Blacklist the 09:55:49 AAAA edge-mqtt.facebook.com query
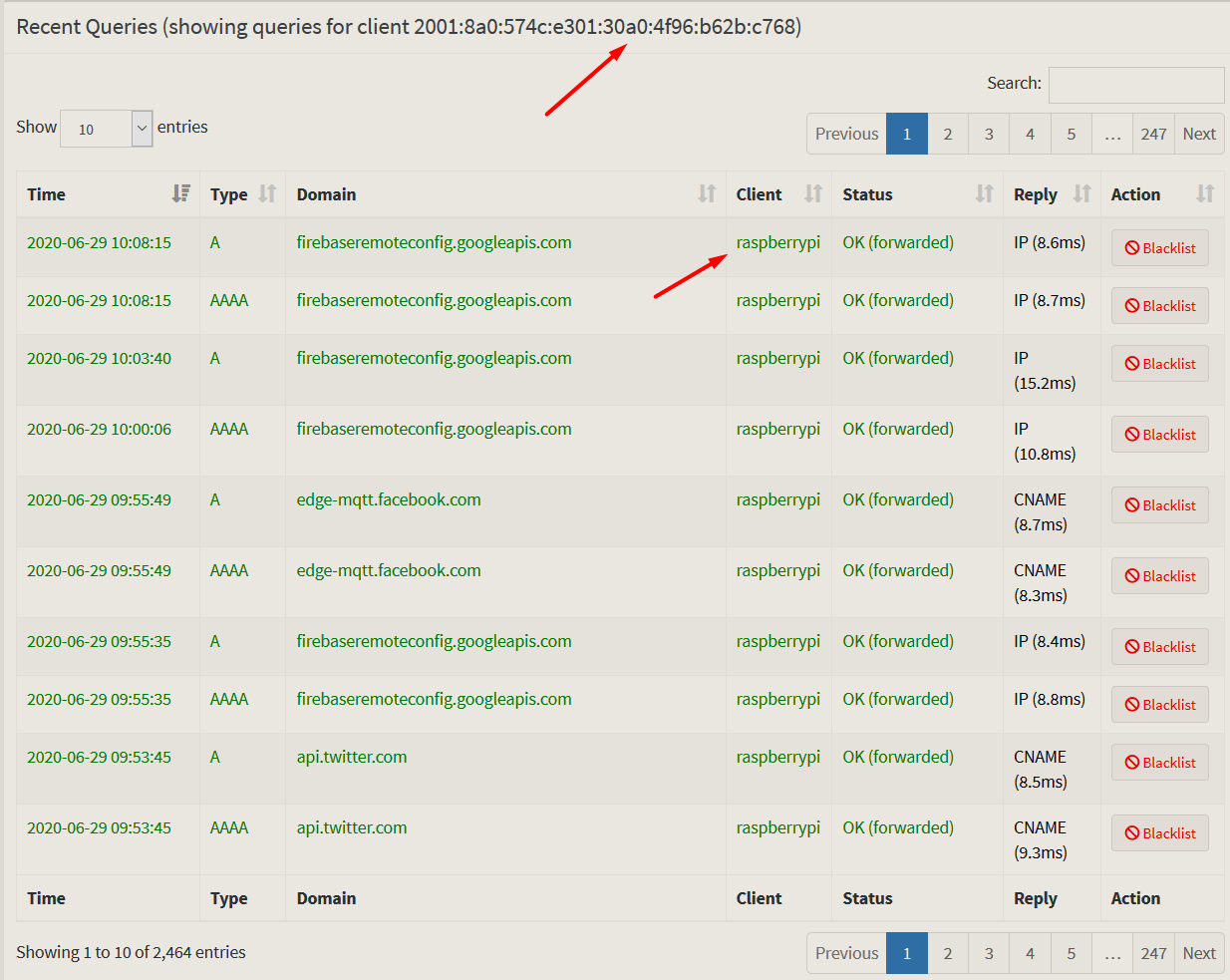The width and height of the screenshot is (1230, 980). (1160, 576)
